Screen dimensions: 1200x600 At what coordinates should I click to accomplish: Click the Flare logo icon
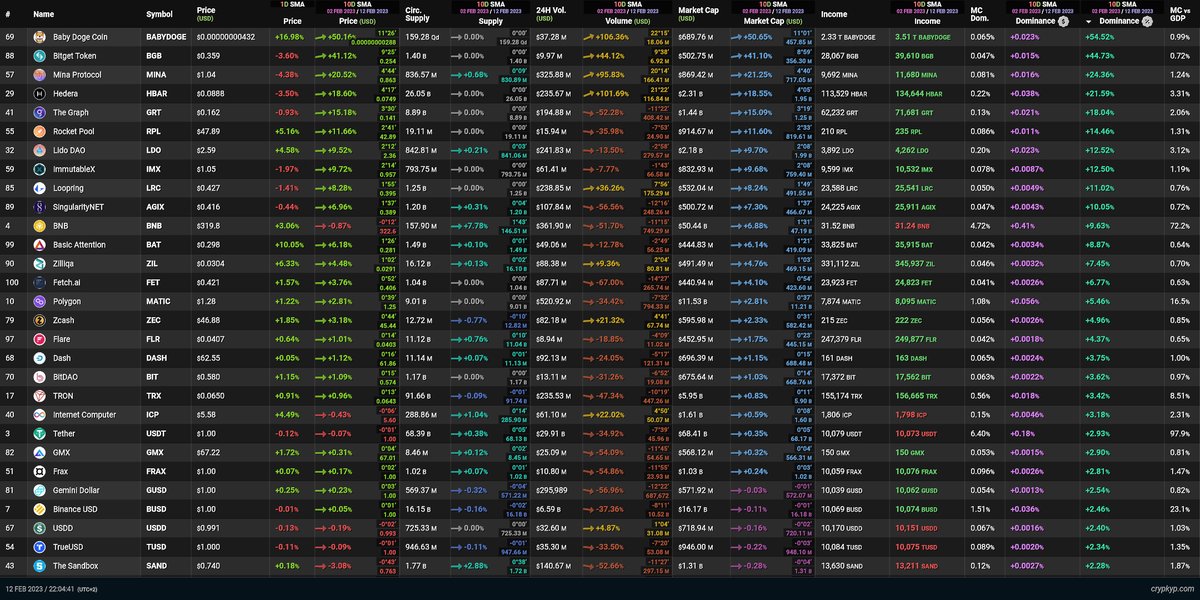(39, 339)
